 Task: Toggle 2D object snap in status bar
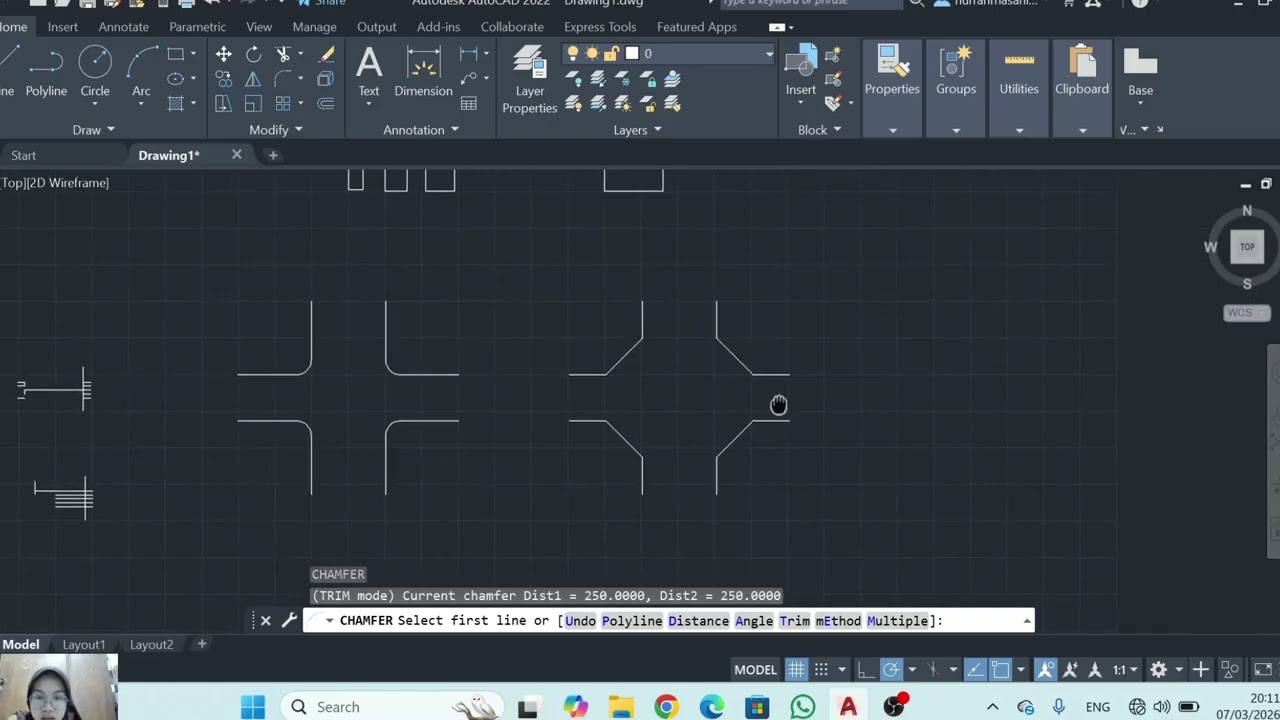(x=1000, y=669)
